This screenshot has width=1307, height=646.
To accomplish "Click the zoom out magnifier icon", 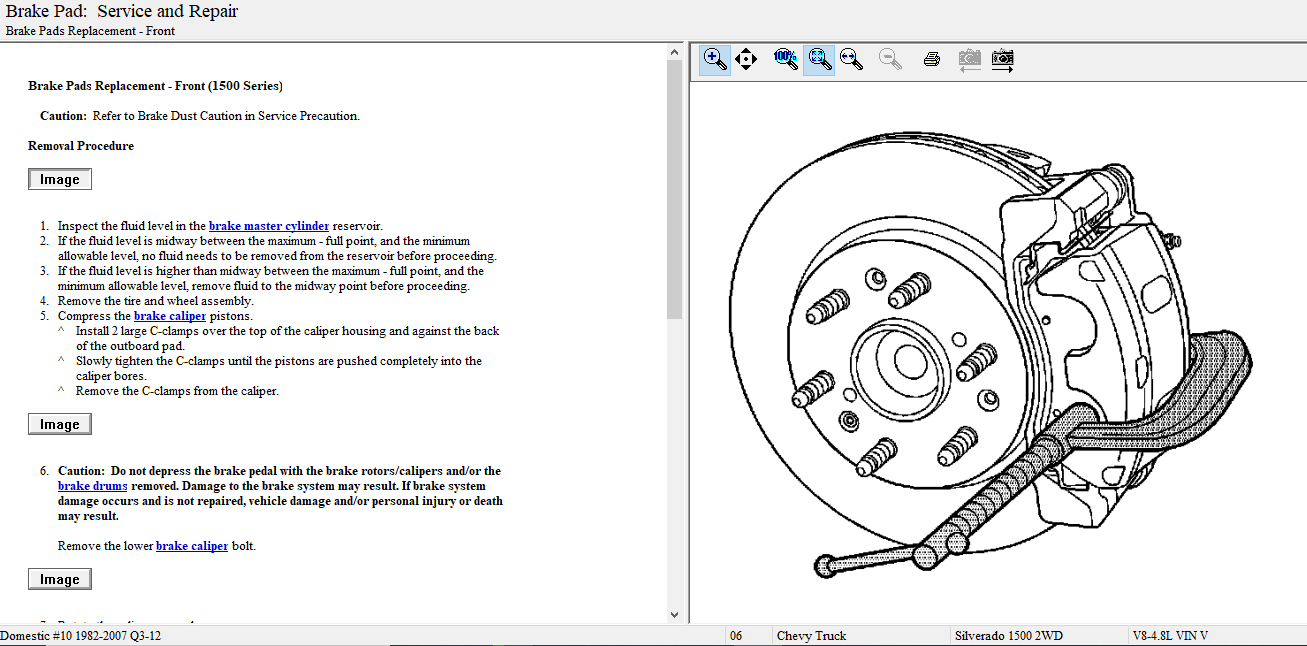I will (x=890, y=59).
